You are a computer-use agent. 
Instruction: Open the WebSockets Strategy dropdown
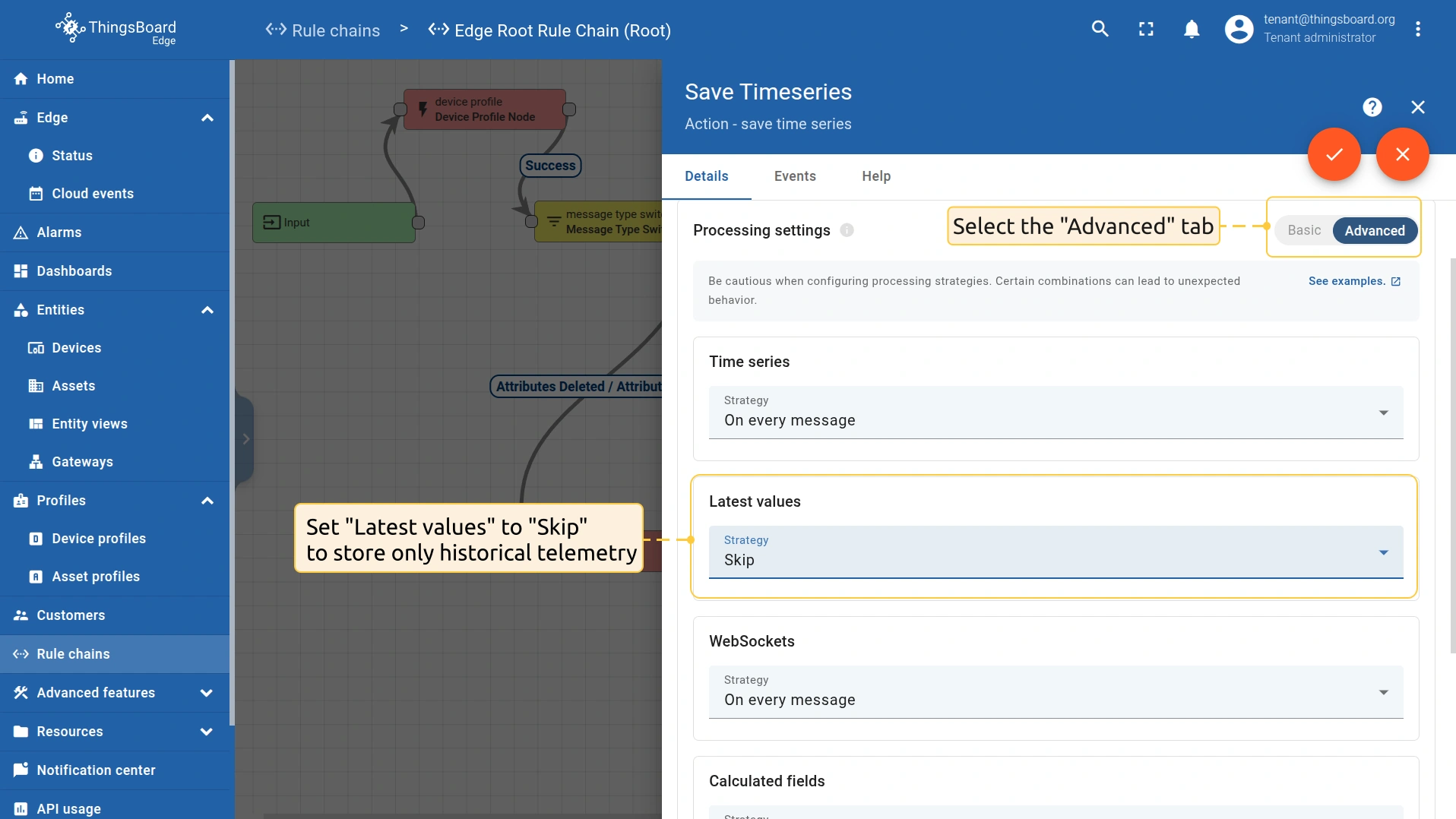[1056, 692]
